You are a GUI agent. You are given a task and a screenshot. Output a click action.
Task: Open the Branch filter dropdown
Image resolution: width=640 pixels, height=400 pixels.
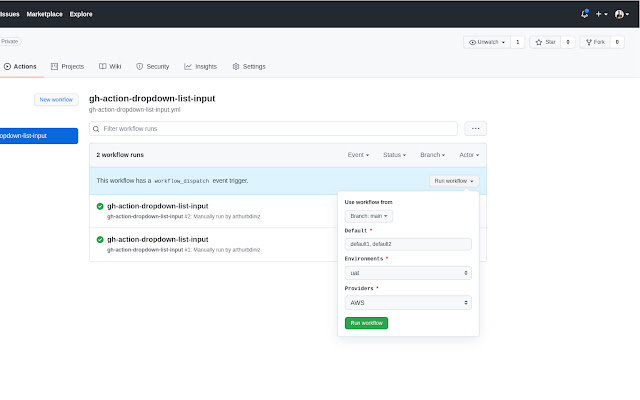coord(433,155)
